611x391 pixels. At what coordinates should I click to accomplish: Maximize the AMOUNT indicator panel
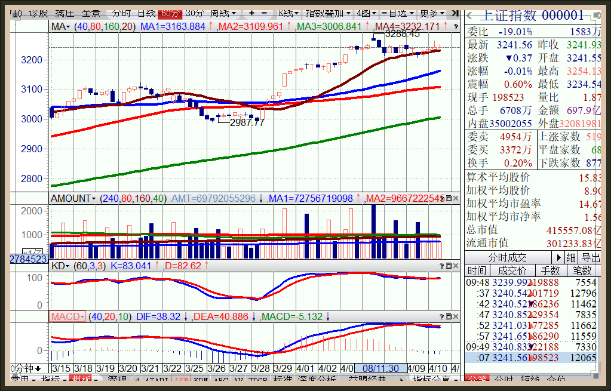(449, 198)
